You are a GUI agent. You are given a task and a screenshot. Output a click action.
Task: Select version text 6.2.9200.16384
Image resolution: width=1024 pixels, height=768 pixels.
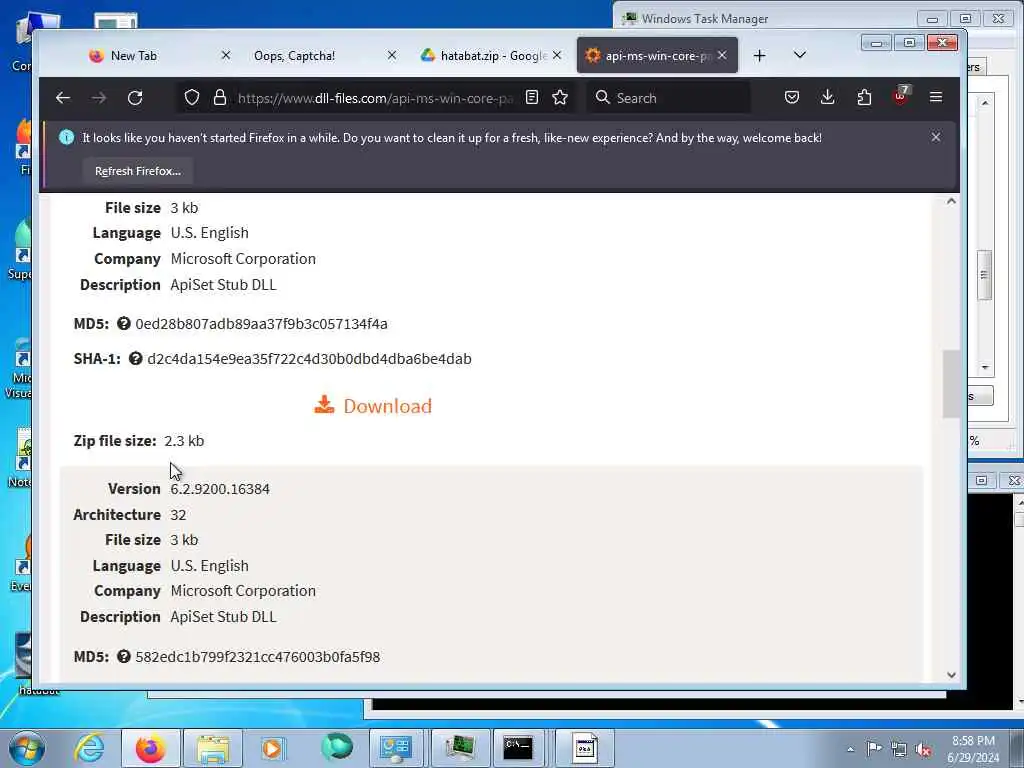(220, 488)
